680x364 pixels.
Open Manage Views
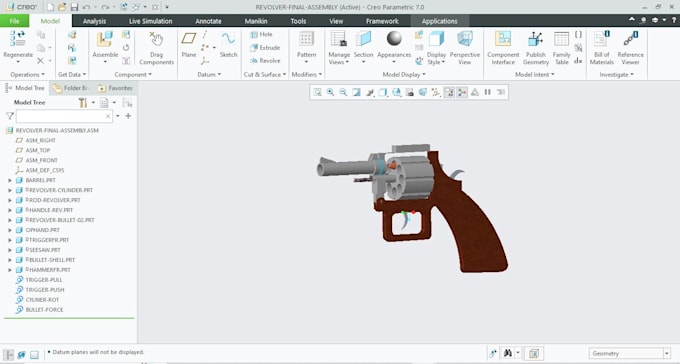(x=339, y=48)
